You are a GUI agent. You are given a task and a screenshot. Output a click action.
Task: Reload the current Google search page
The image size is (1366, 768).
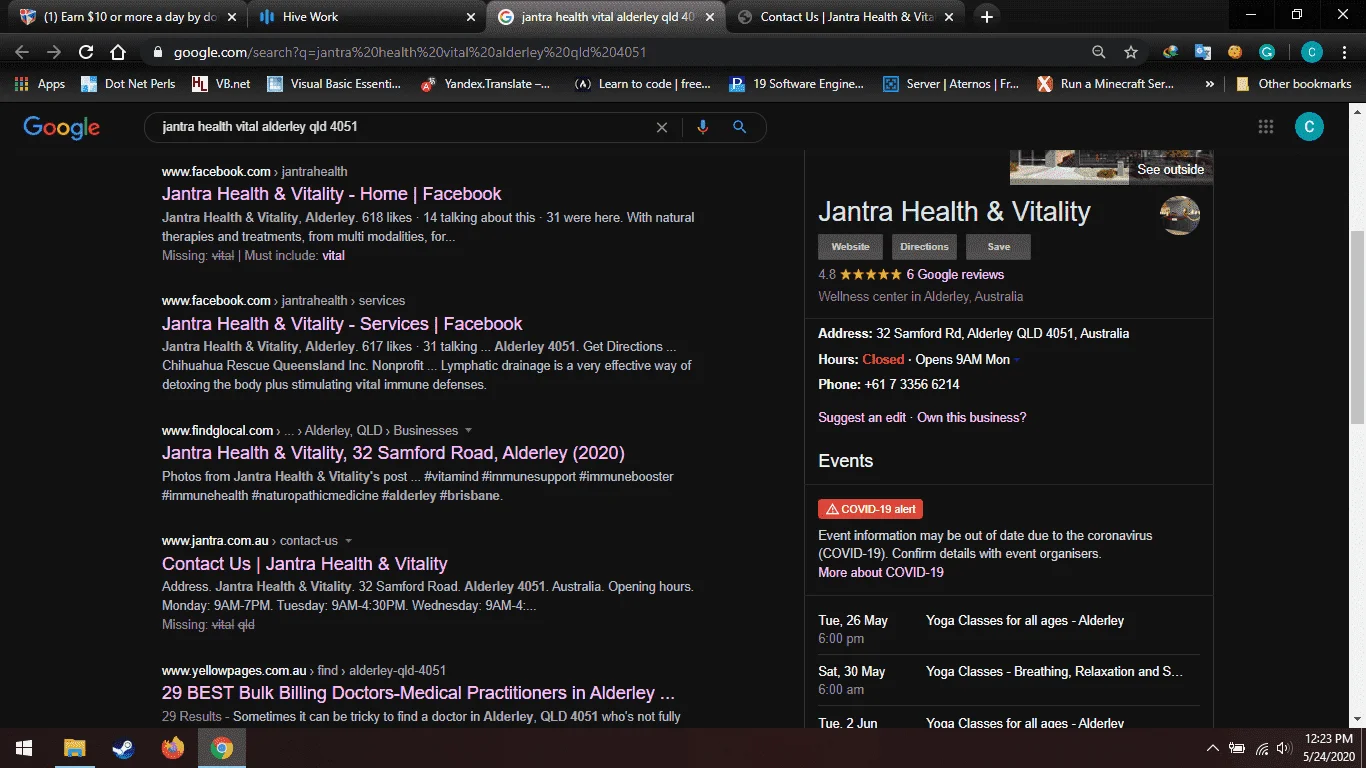pos(86,52)
